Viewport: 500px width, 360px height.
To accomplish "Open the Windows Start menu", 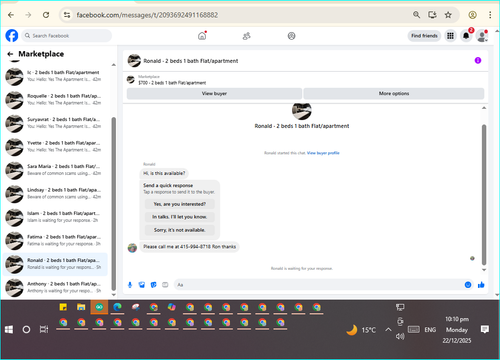I will (9, 330).
